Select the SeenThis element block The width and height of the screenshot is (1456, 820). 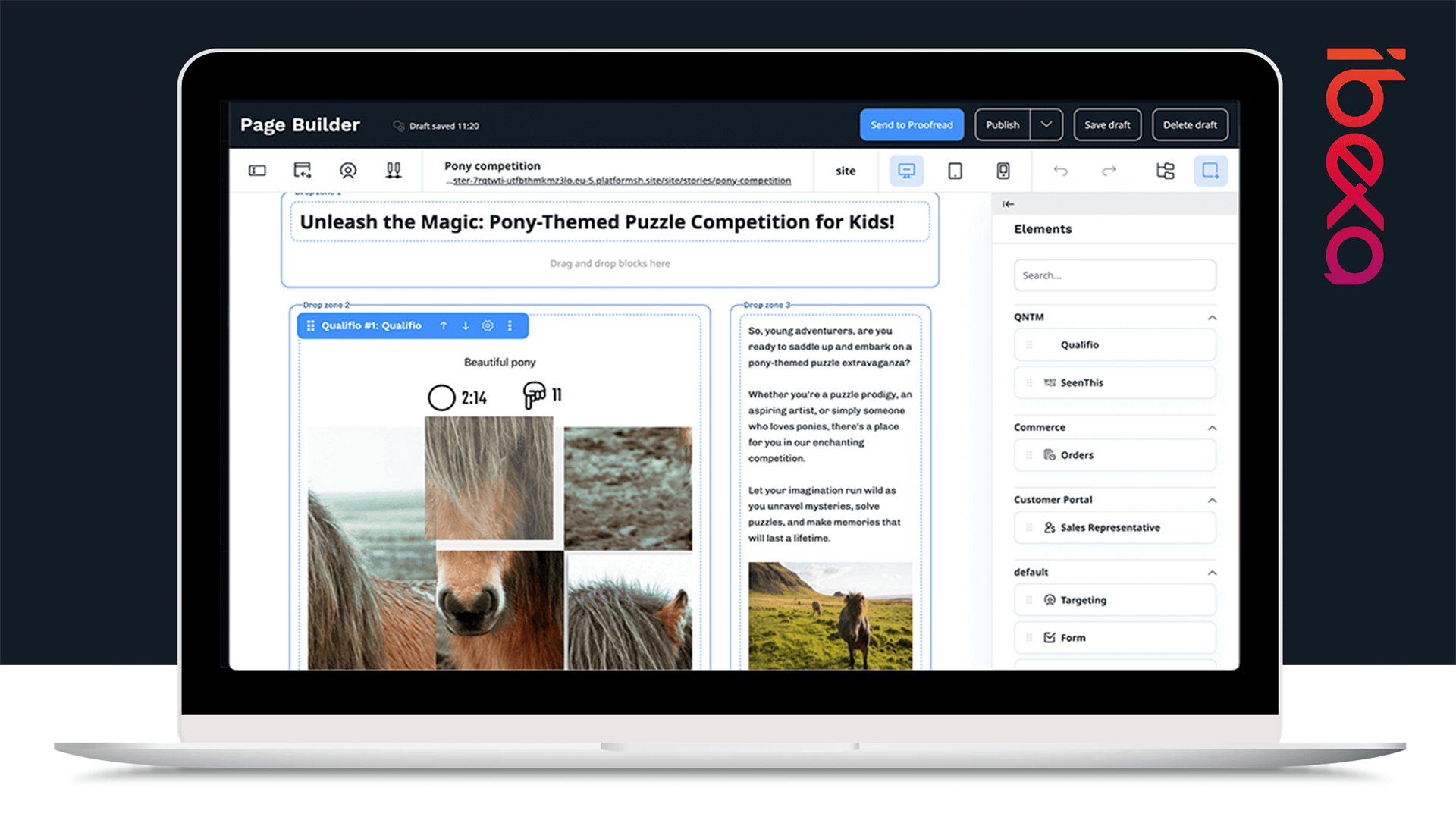click(1115, 383)
